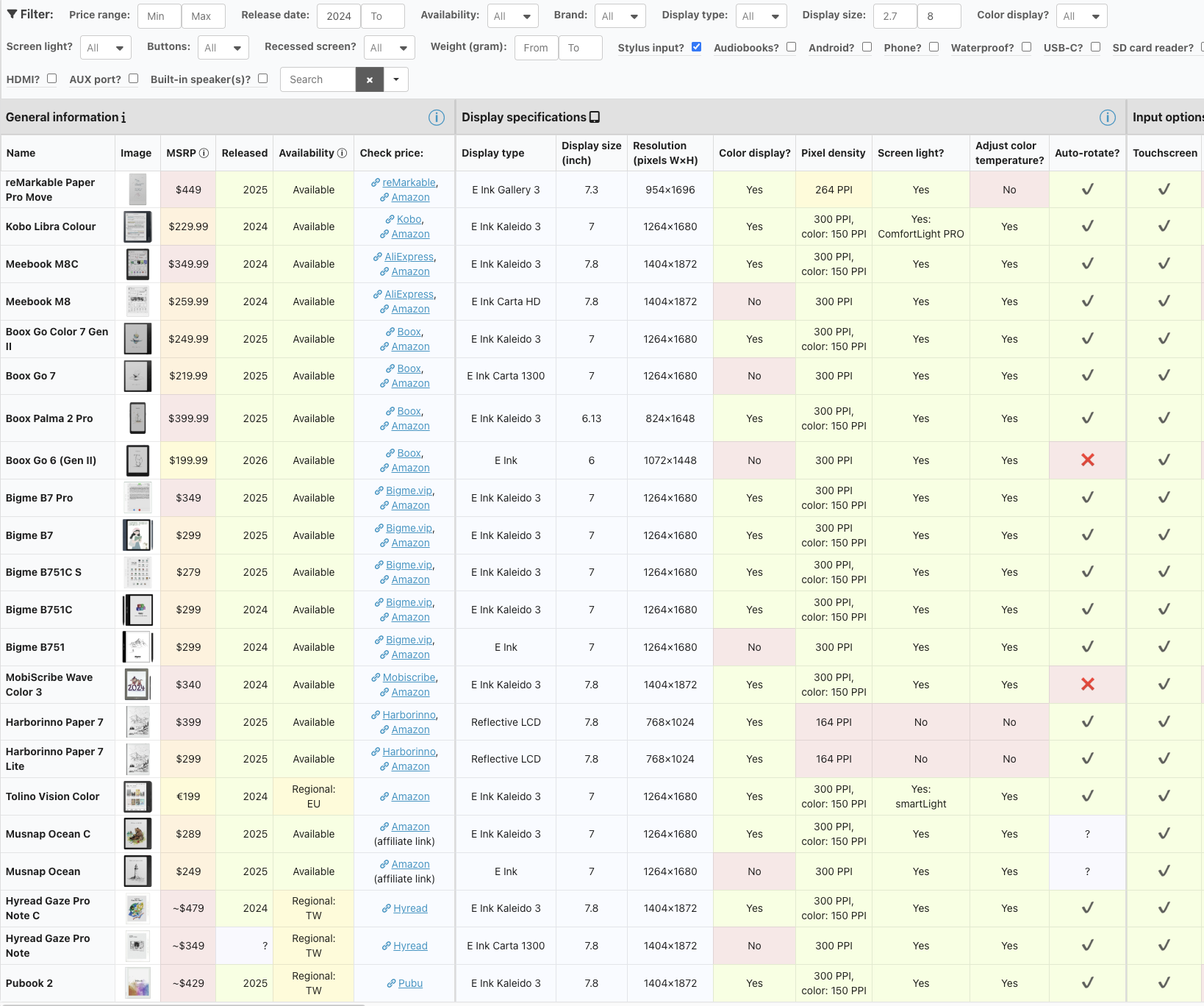Viewport: 1204px width, 1006px height.
Task: Click the auto-rotate checkmark for Harborinno Paper 7
Action: [1088, 722]
